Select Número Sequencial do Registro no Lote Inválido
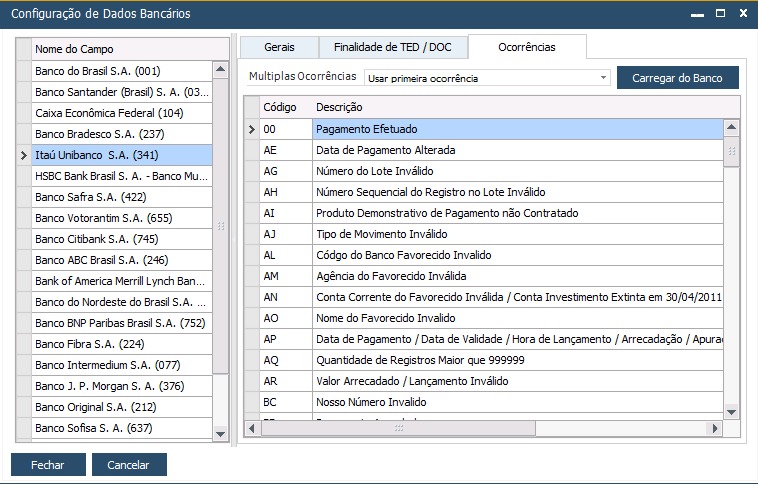This screenshot has height=484, width=758. [x=518, y=192]
